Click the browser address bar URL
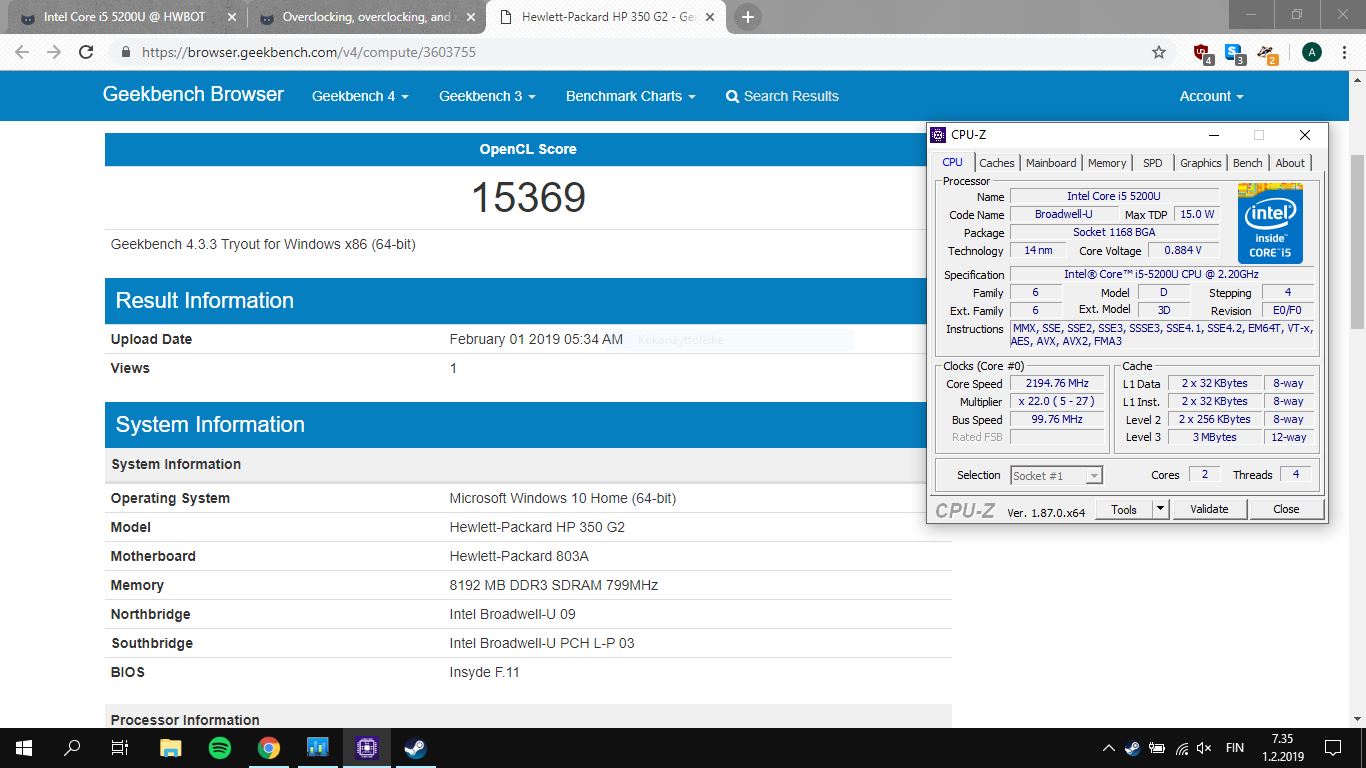Image resolution: width=1366 pixels, height=768 pixels. pos(308,52)
